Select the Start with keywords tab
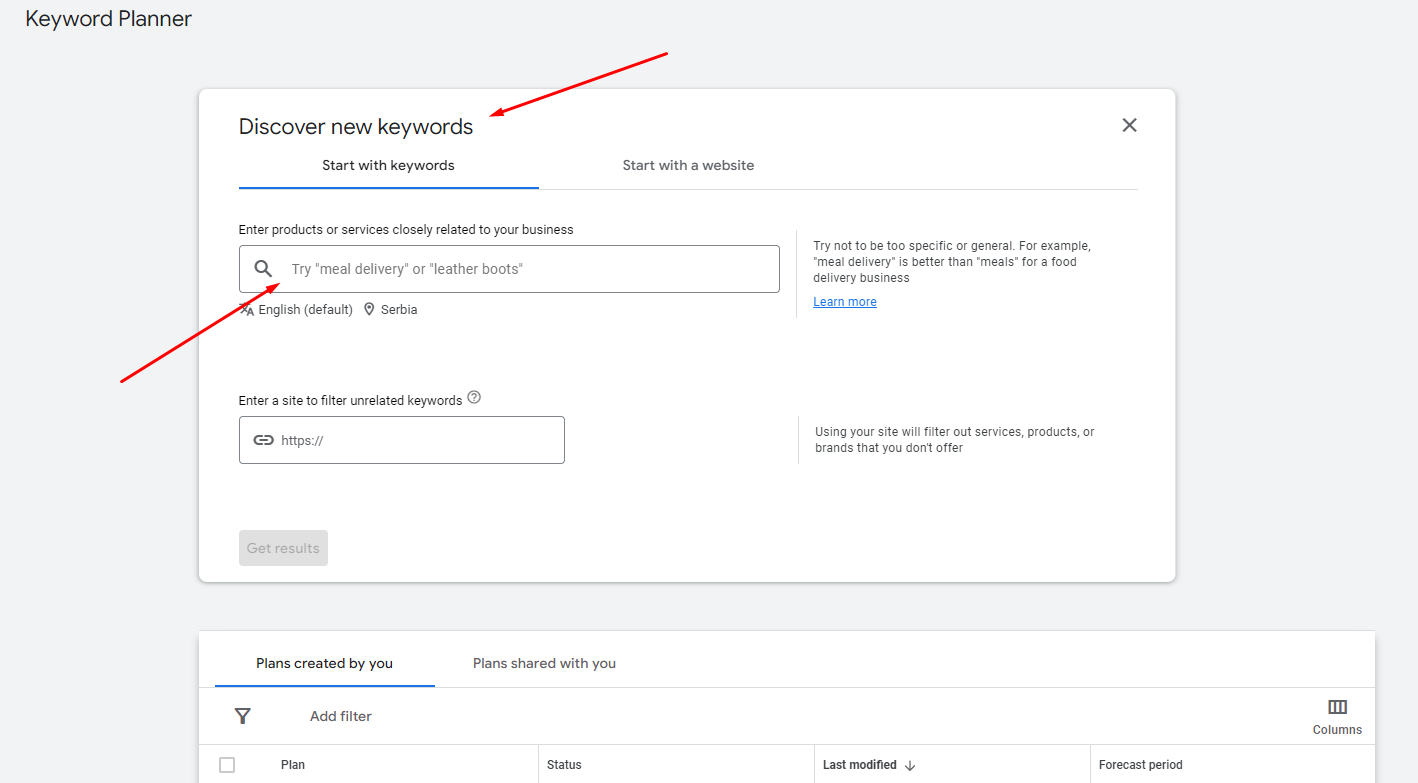The height and width of the screenshot is (783, 1418). tap(388, 165)
